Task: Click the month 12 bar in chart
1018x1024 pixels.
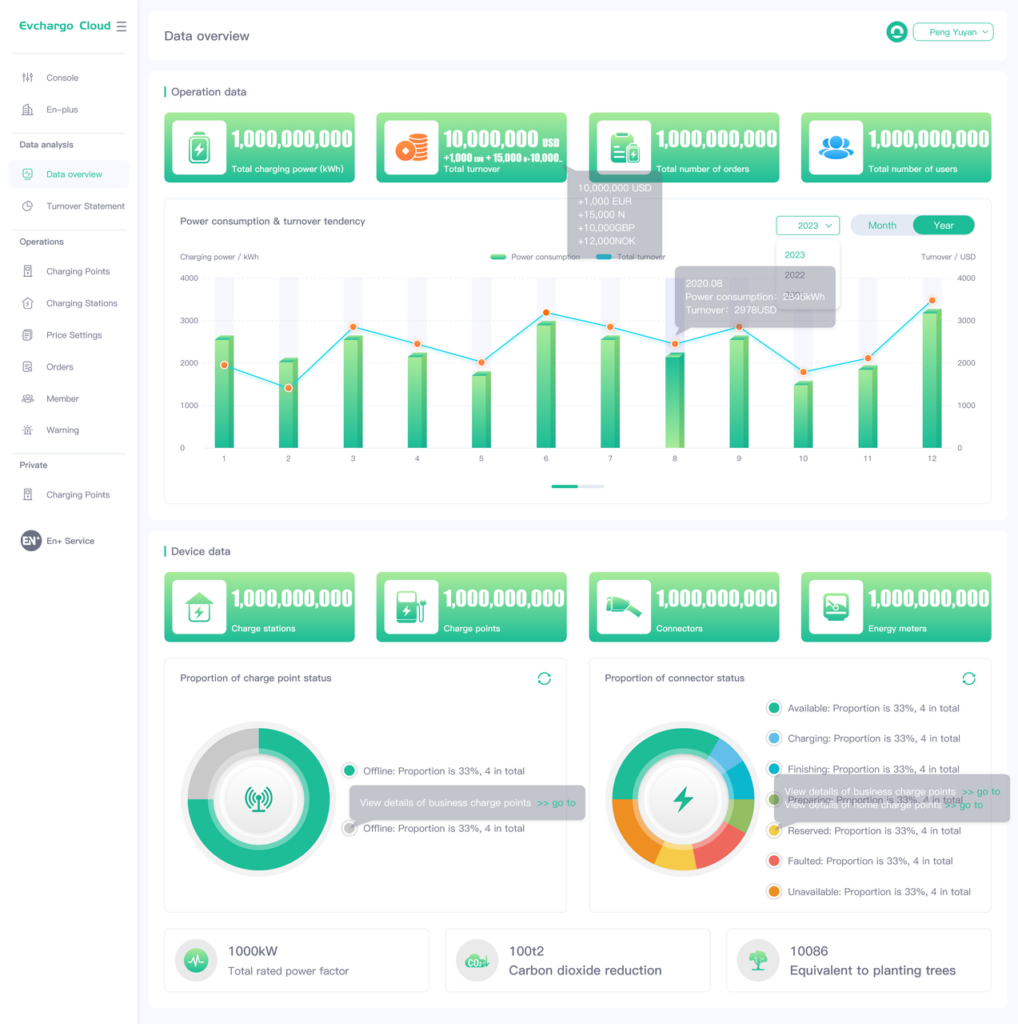Action: (x=932, y=379)
